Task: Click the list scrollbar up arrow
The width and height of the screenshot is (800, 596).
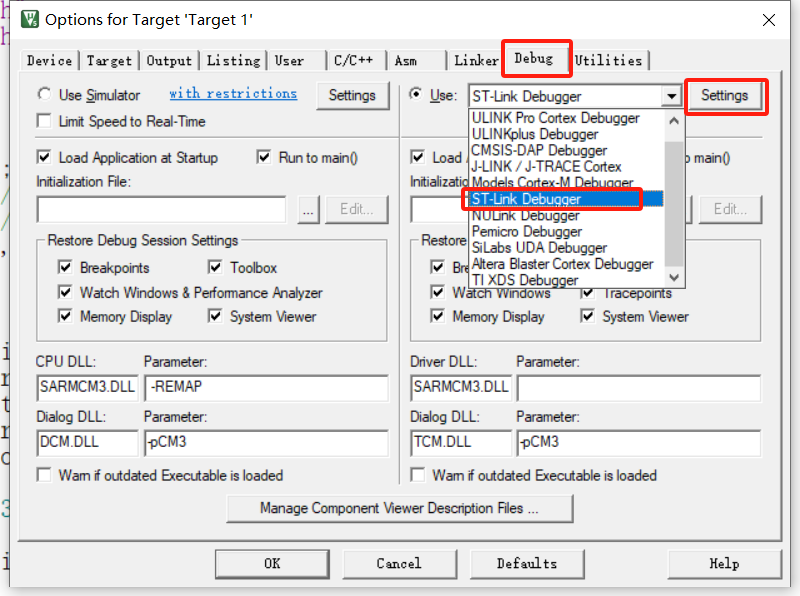Action: pyautogui.click(x=674, y=121)
